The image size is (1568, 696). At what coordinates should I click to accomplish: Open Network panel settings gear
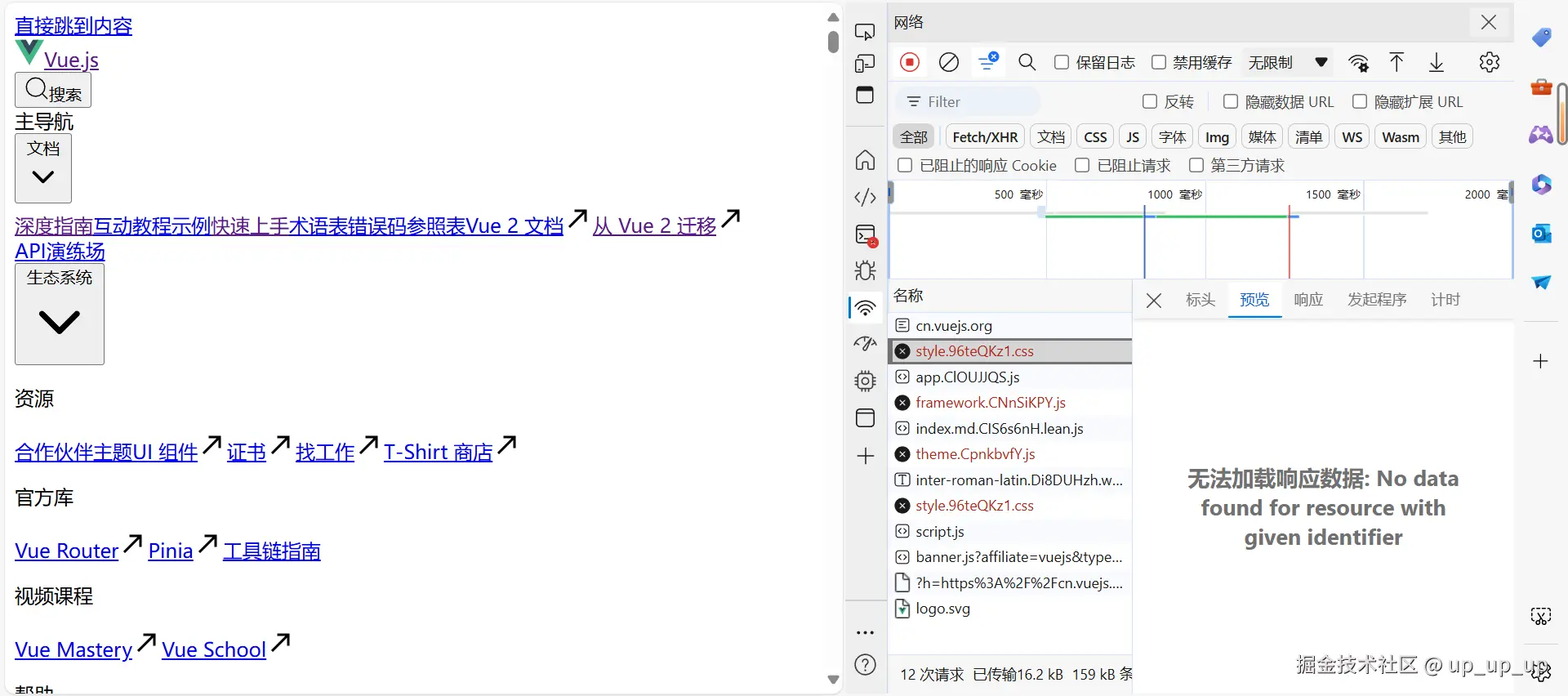[1490, 62]
